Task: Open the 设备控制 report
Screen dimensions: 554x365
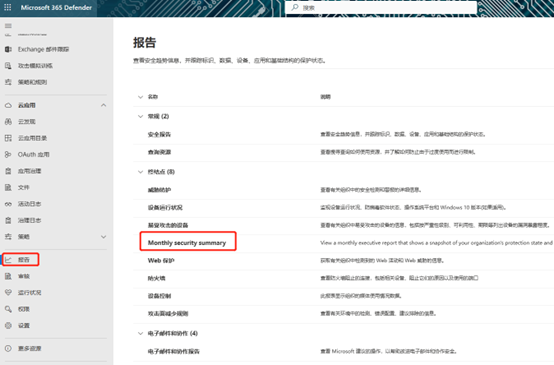Action: (159, 296)
